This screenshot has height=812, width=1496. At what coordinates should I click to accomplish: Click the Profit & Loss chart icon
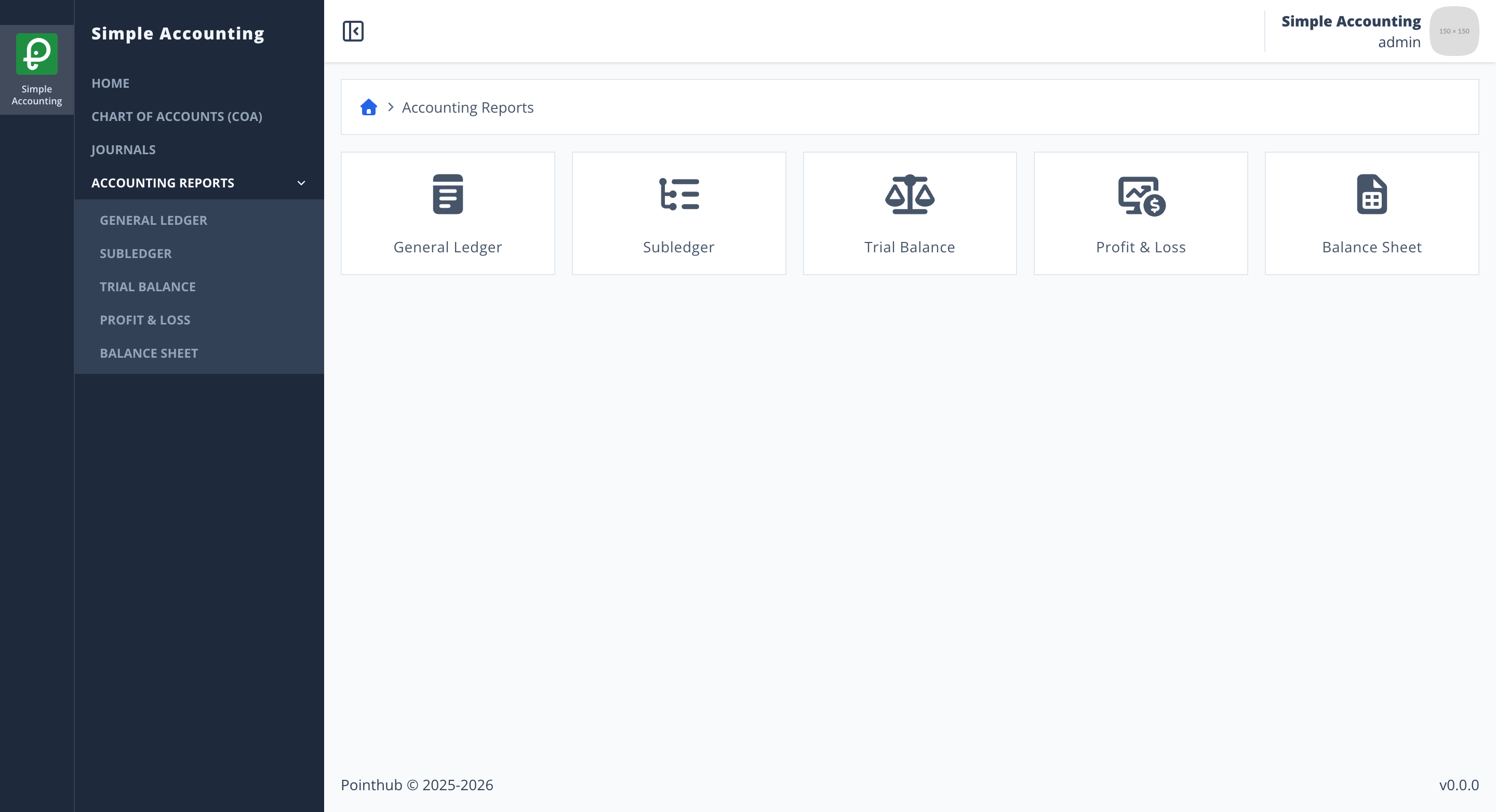[x=1141, y=196]
